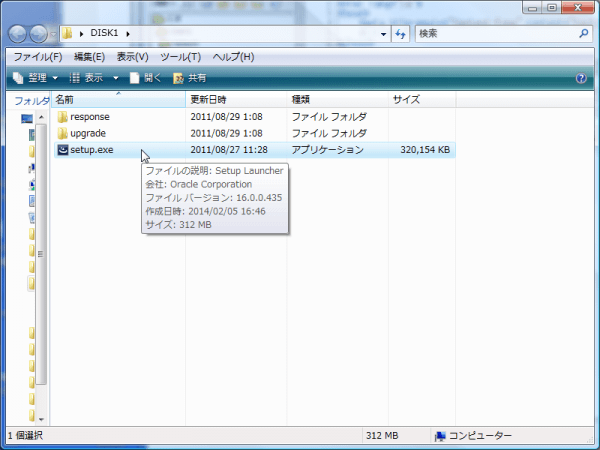Sort by the 更新日時 column header
This screenshot has width=600, height=450.
pos(236,100)
